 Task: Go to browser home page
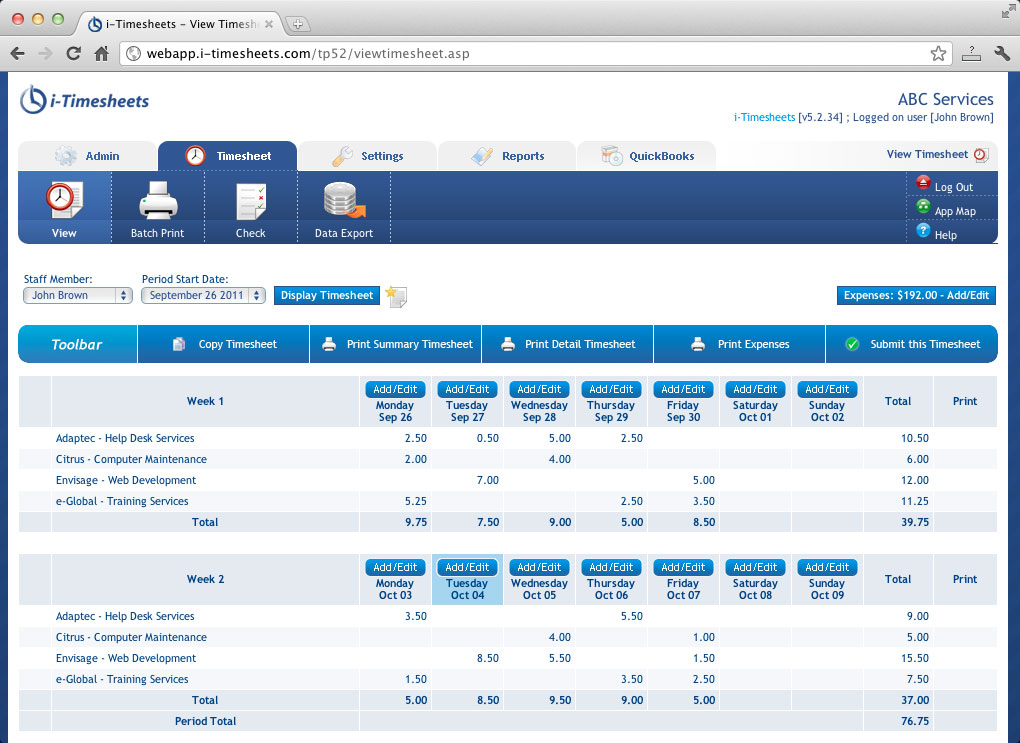pyautogui.click(x=101, y=53)
